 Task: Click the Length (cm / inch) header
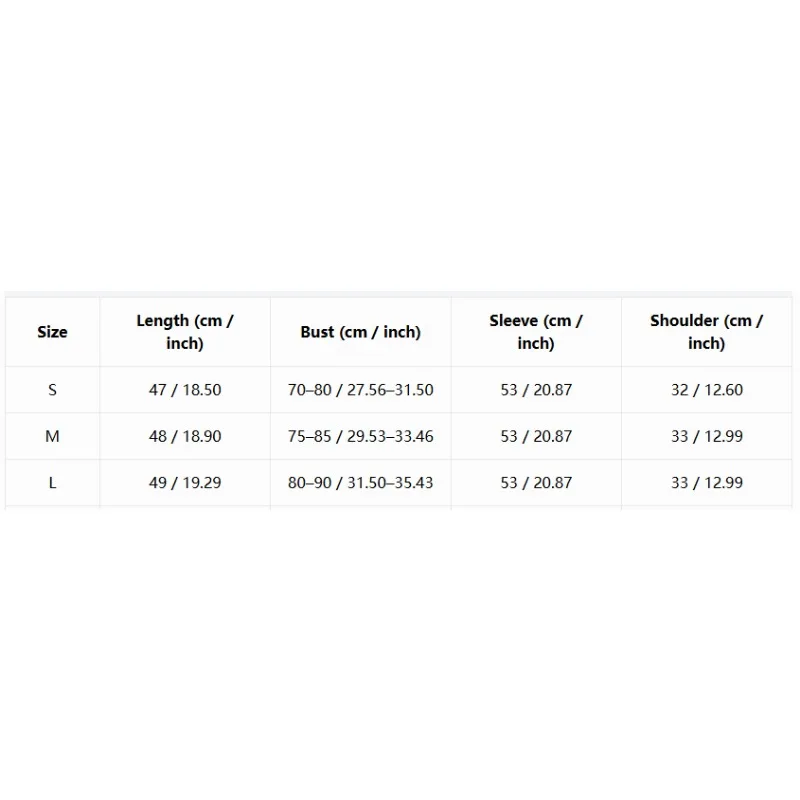[x=185, y=332]
